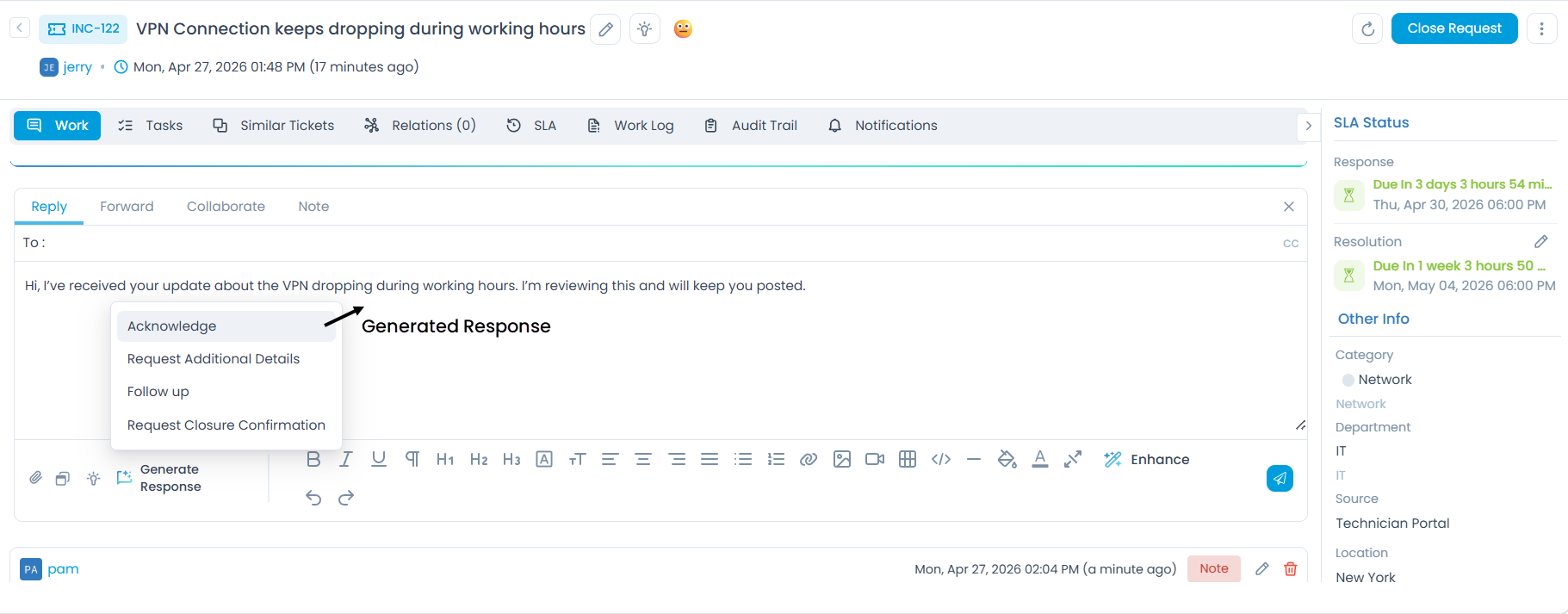Image resolution: width=1568 pixels, height=614 pixels.
Task: Click the Close Request button
Action: [1453, 29]
